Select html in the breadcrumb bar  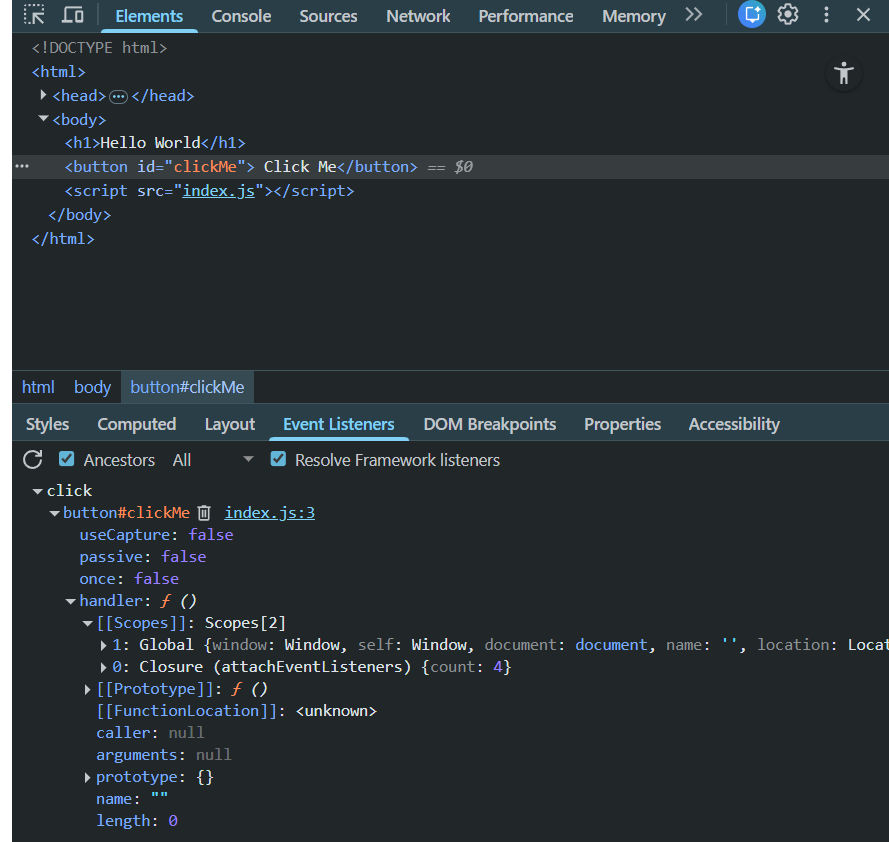38,387
